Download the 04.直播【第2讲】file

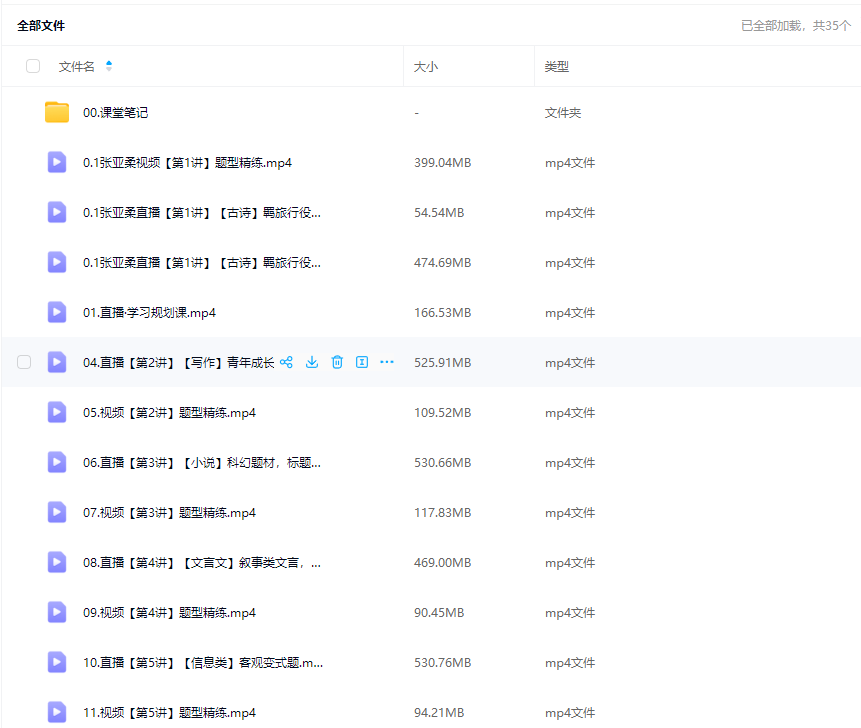(312, 362)
